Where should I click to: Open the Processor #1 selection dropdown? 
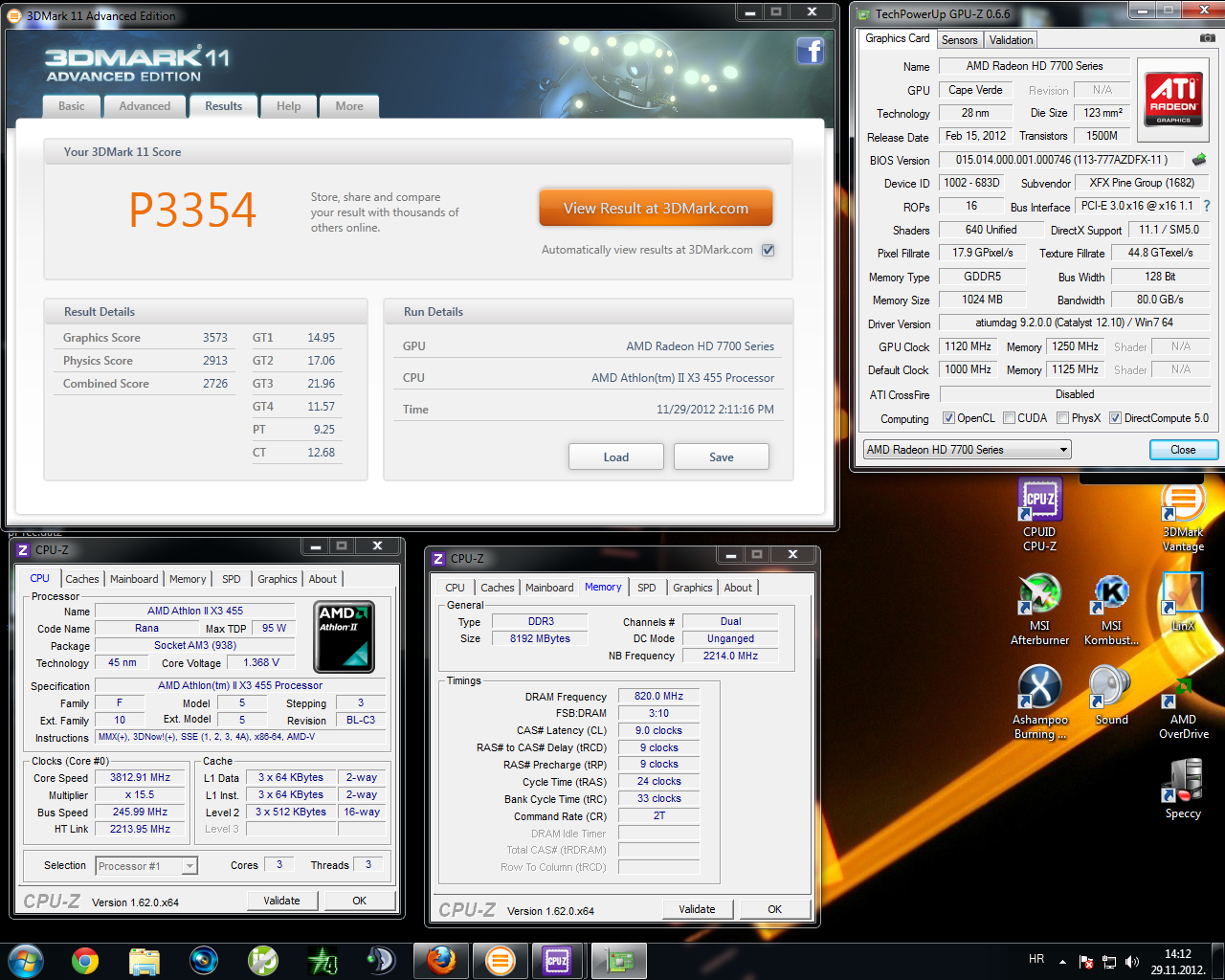point(146,866)
